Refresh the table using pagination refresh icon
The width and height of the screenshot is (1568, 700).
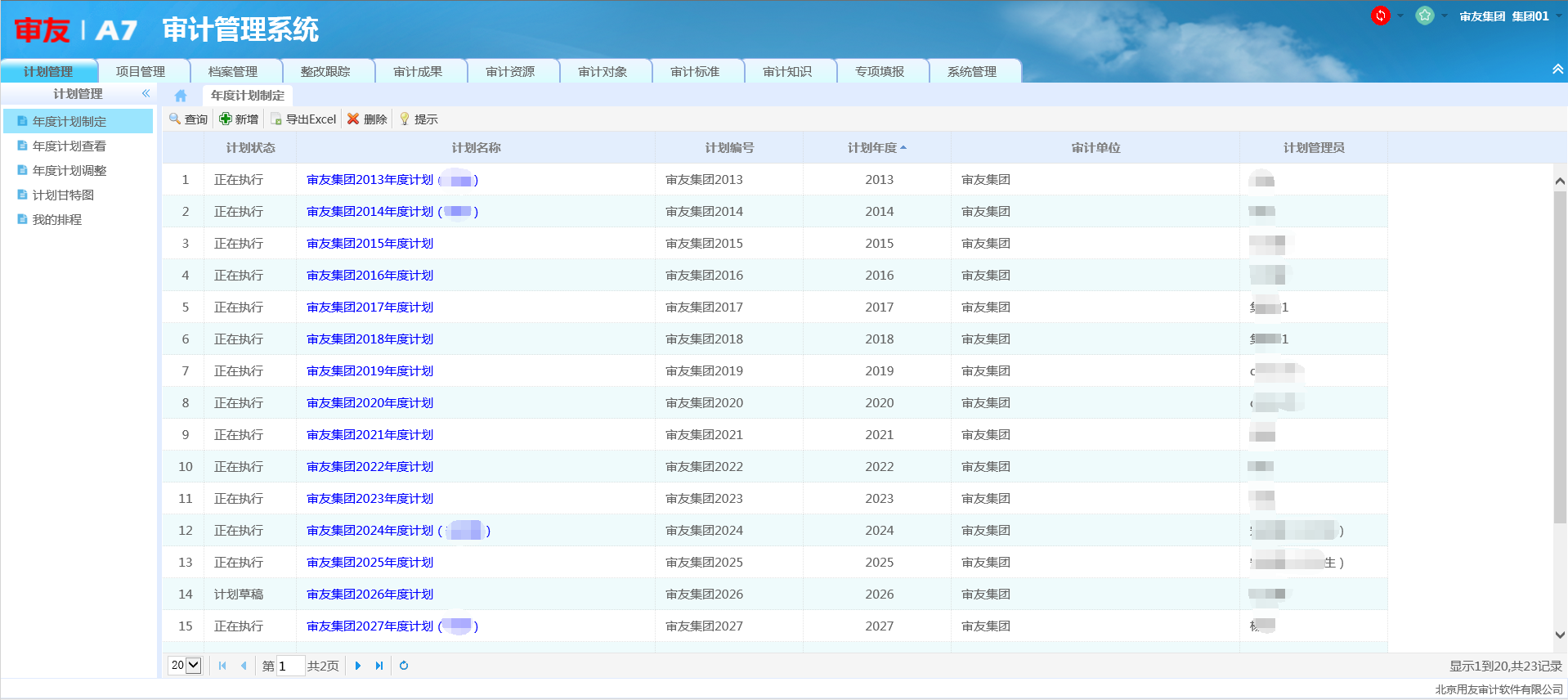pyautogui.click(x=404, y=666)
